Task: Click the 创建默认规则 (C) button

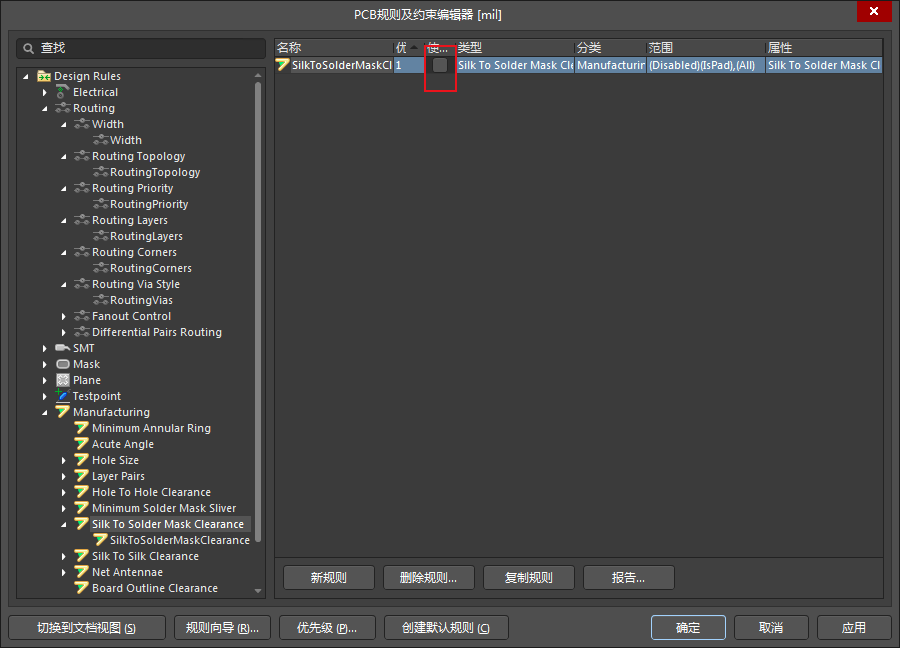Action: coord(446,627)
